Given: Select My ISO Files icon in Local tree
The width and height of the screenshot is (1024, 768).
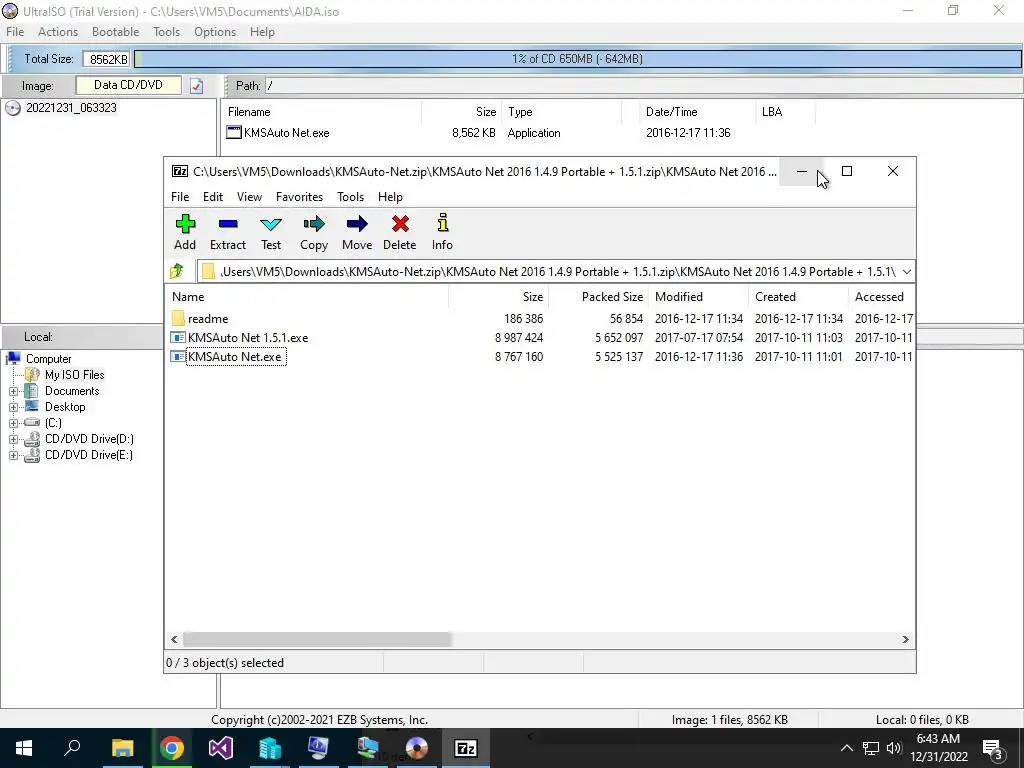Looking at the screenshot, I should tap(32, 375).
